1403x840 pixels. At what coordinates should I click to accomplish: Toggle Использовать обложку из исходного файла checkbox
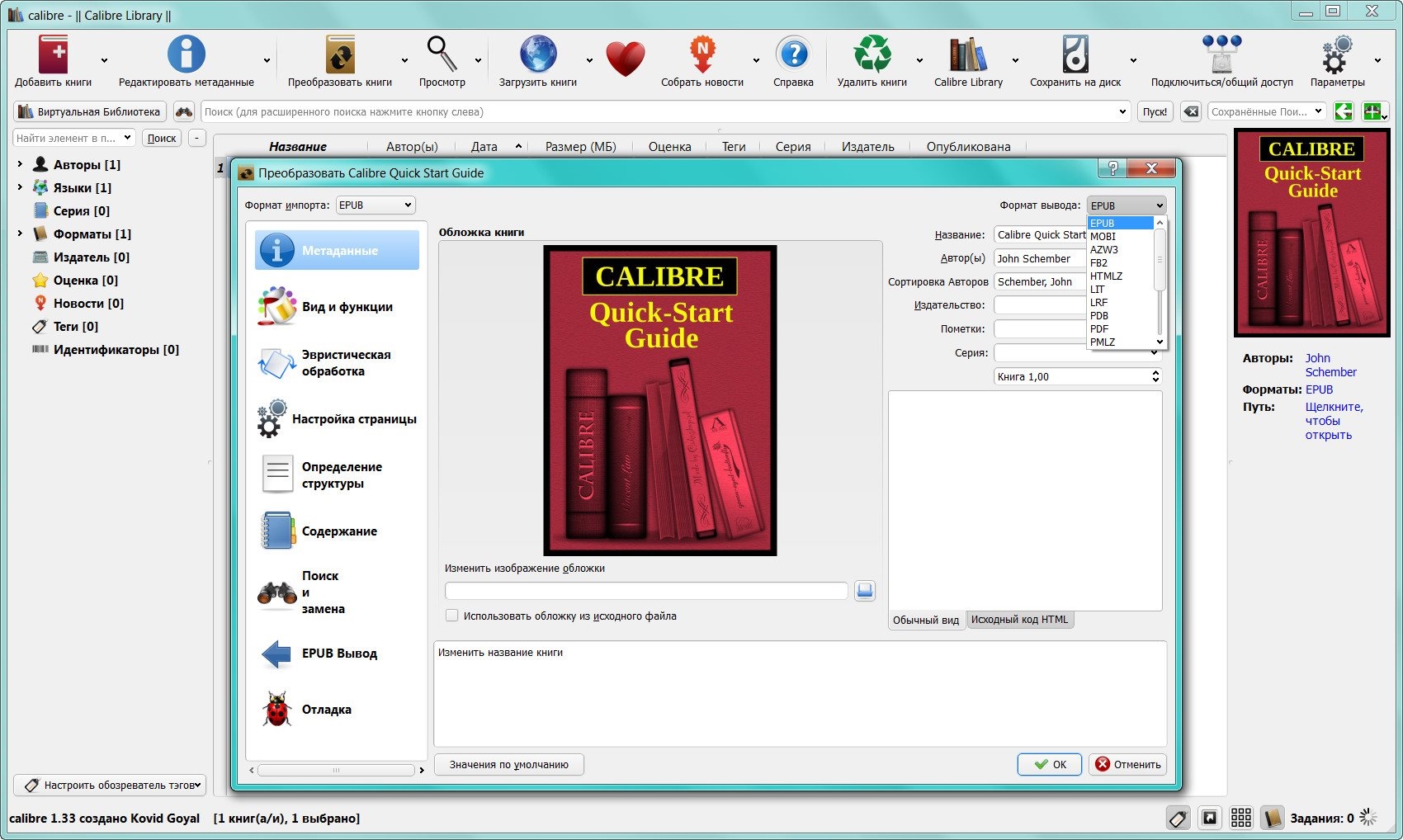[451, 616]
